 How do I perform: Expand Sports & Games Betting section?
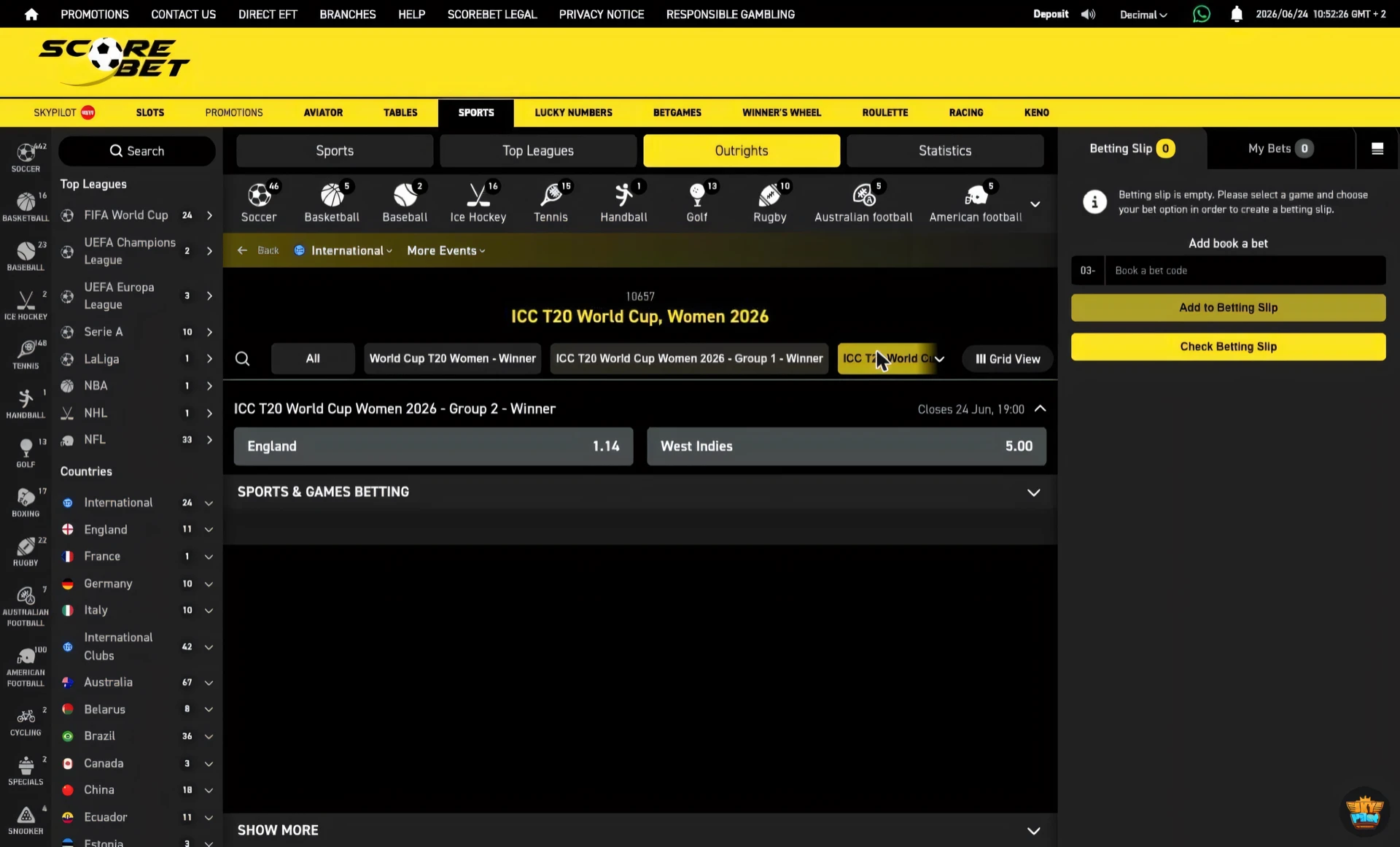coord(640,492)
